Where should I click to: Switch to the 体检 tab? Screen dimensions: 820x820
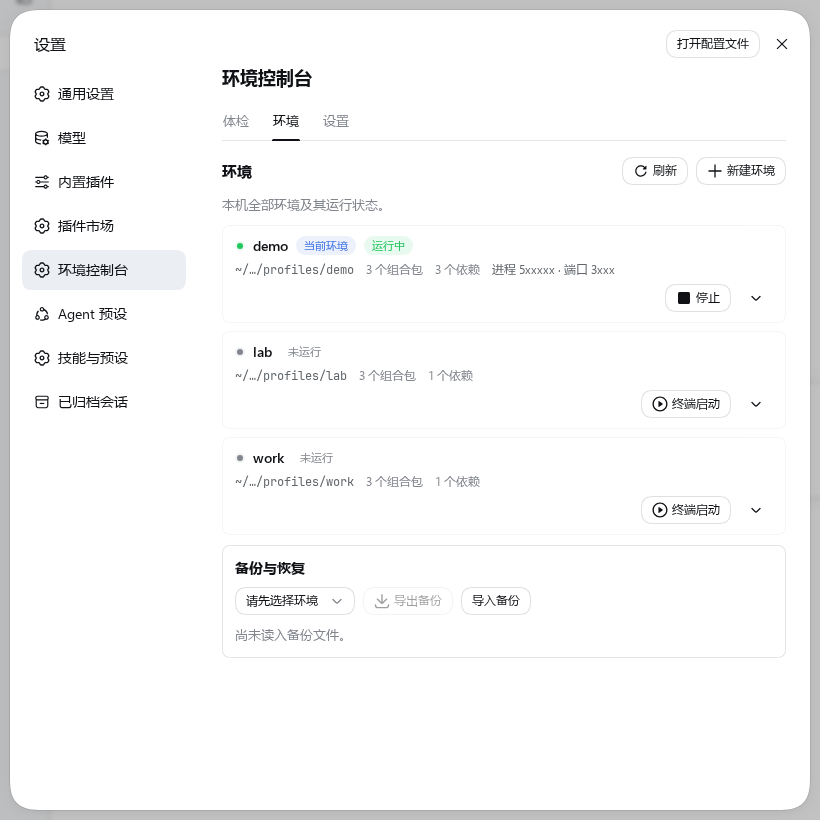(x=236, y=121)
